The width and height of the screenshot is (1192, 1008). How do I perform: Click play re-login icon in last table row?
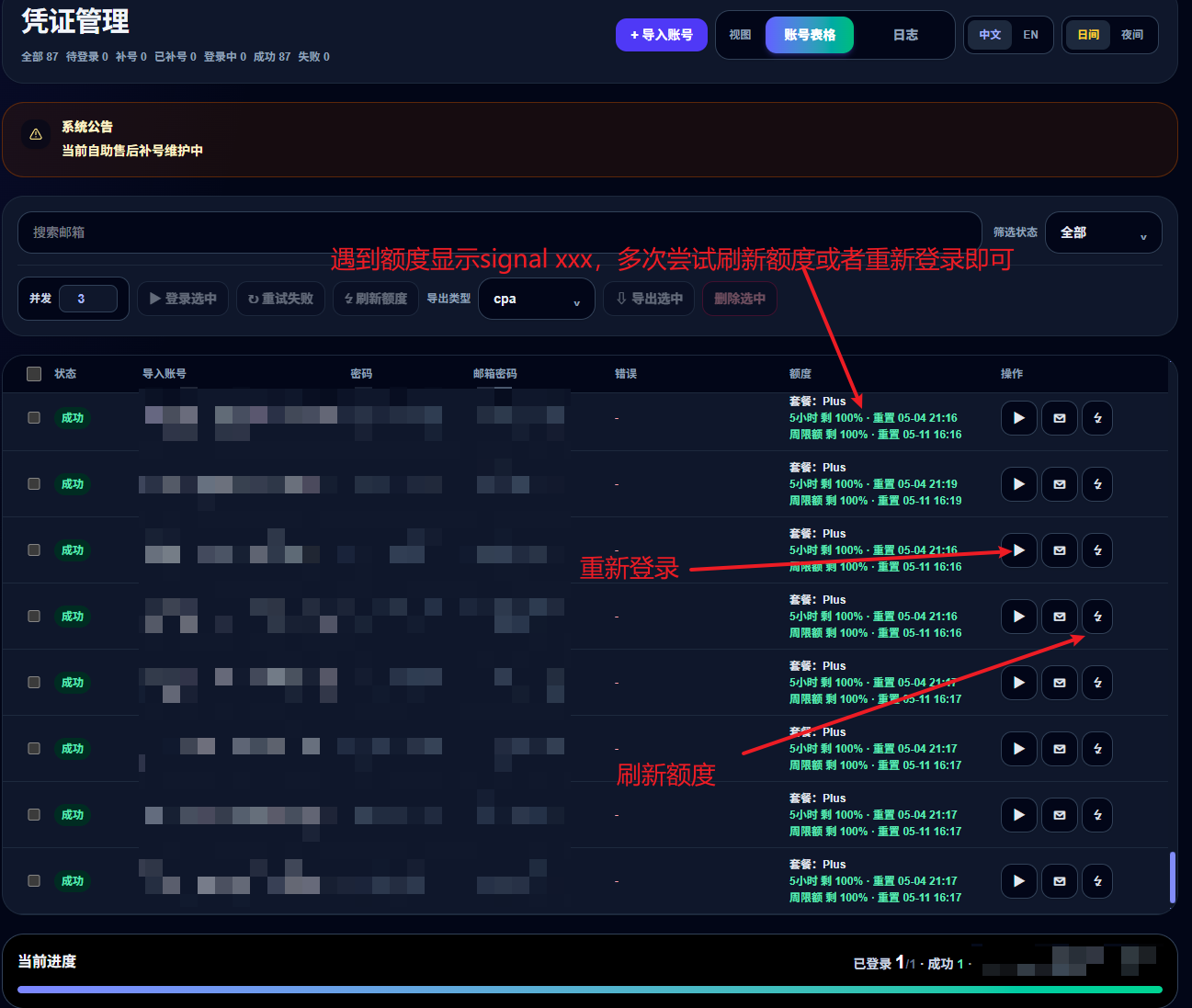pyautogui.click(x=1018, y=881)
